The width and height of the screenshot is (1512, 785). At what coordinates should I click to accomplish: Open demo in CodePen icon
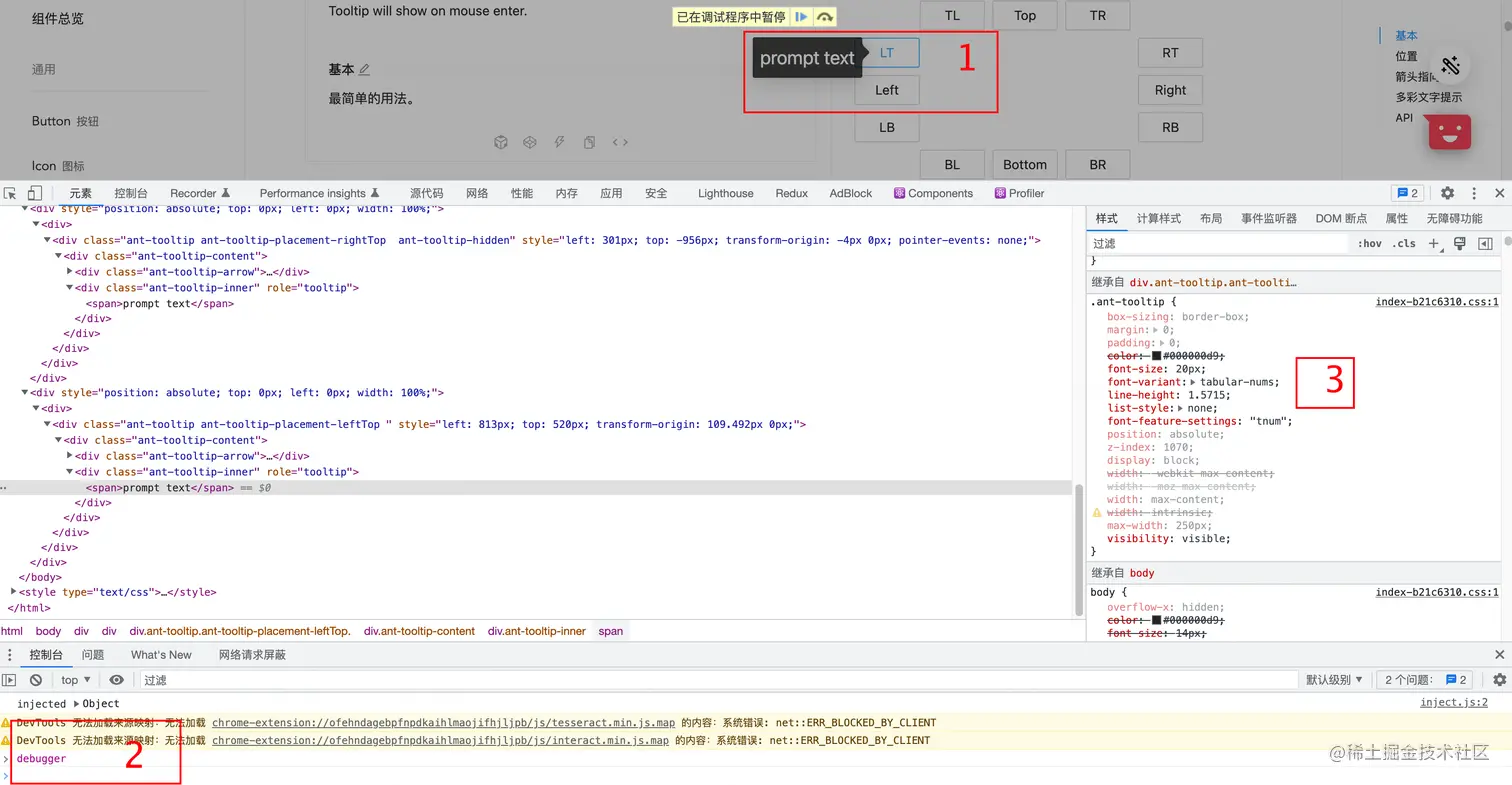tap(530, 142)
